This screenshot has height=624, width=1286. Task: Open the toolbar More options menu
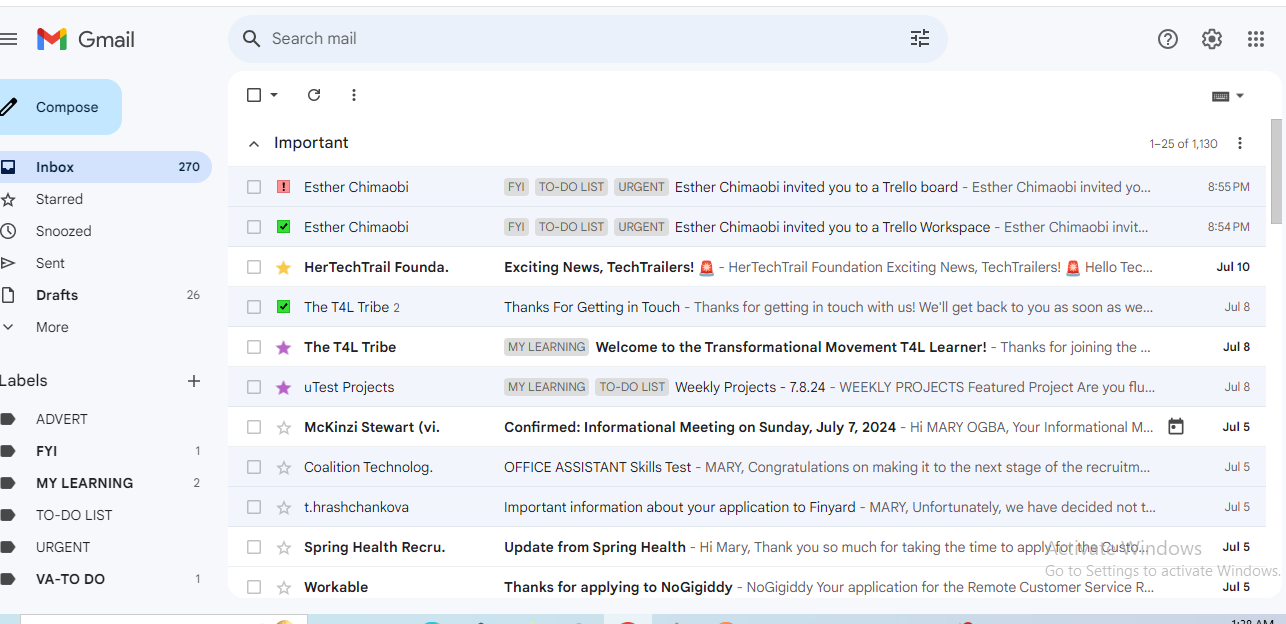coord(354,95)
